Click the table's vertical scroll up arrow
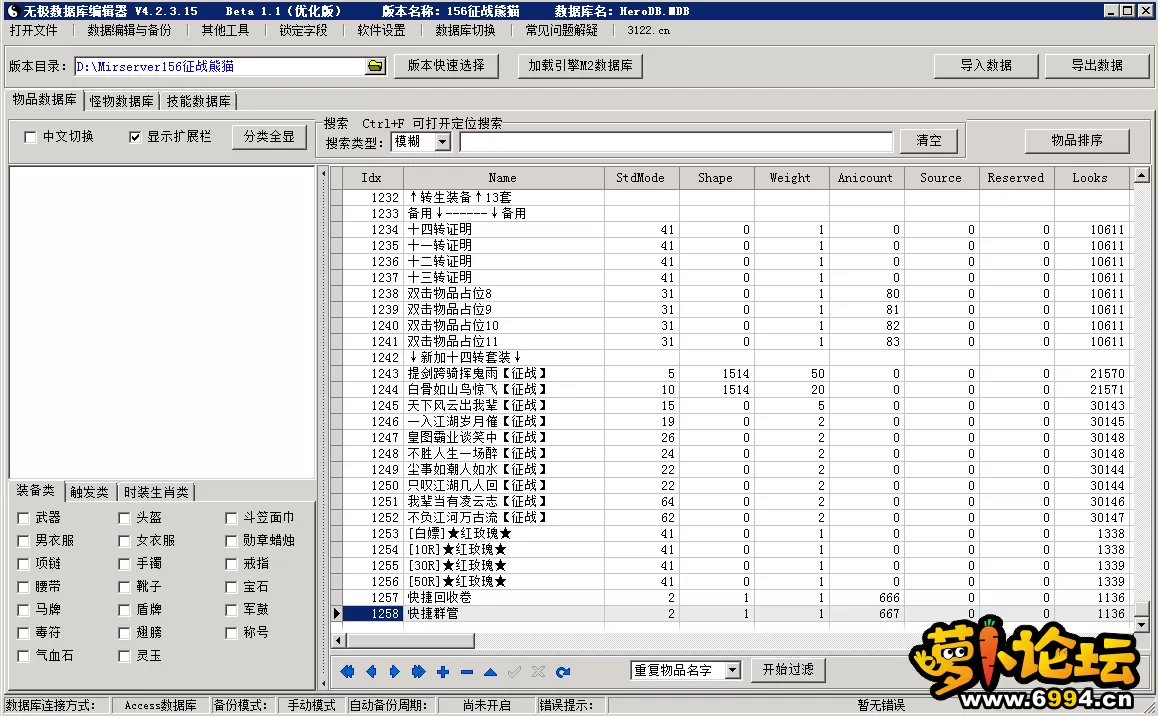The image size is (1158, 716). (x=1142, y=176)
